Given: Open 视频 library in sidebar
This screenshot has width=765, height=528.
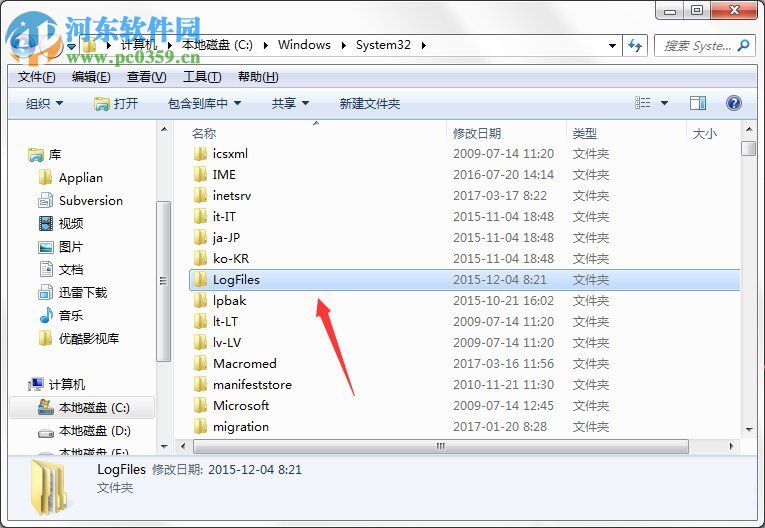Looking at the screenshot, I should [x=61, y=223].
